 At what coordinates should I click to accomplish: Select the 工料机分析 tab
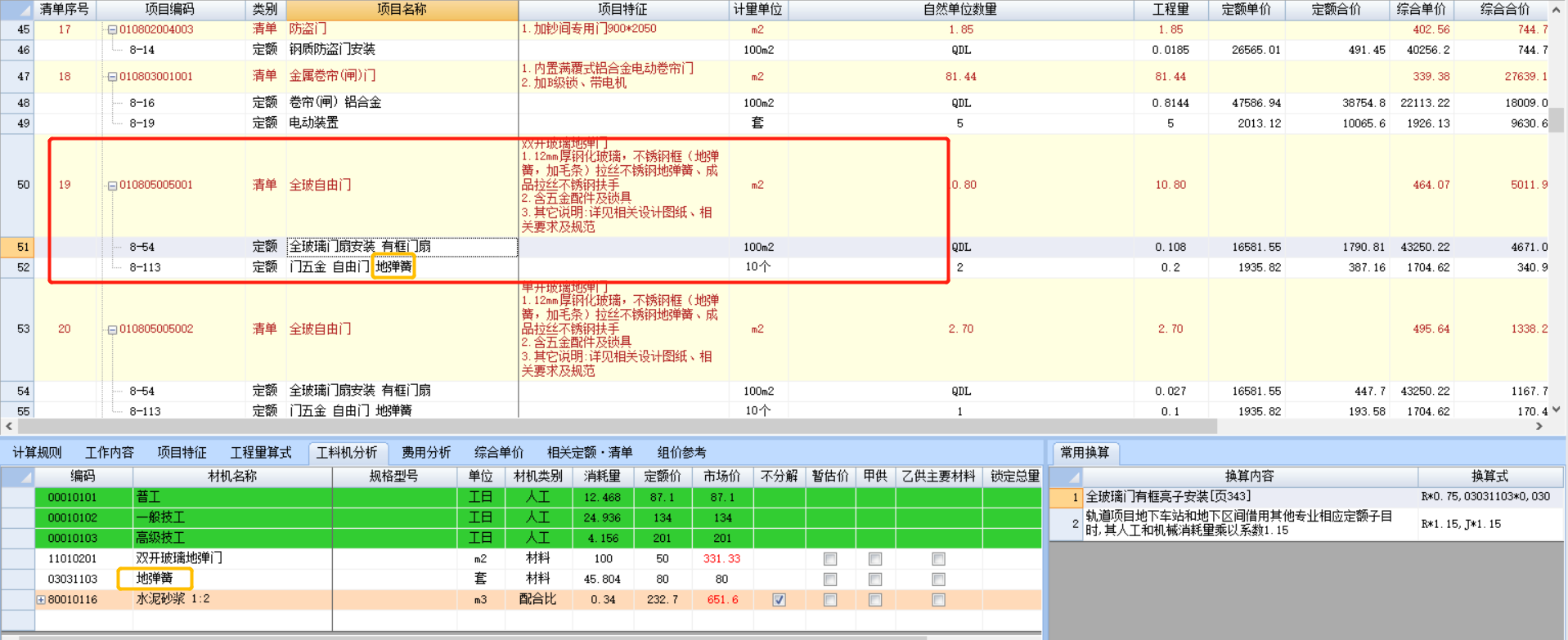click(x=347, y=453)
